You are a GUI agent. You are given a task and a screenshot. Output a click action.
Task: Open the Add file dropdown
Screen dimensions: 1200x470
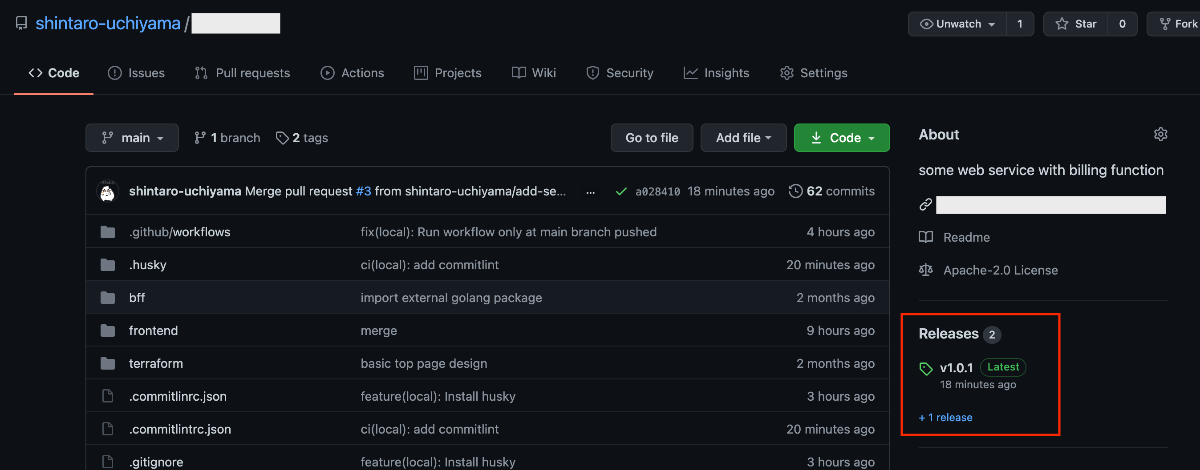744,138
